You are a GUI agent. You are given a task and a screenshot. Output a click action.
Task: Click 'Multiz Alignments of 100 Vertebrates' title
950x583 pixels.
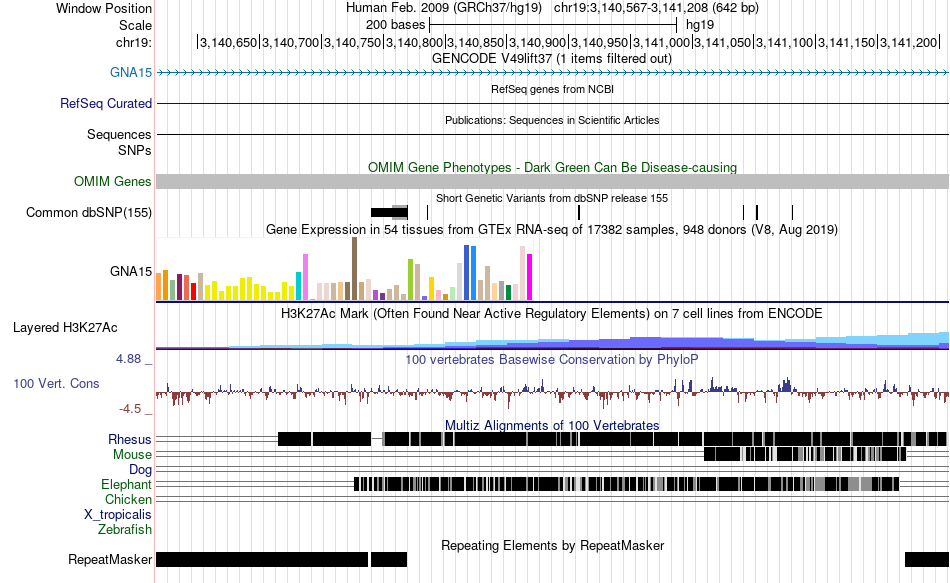click(552, 425)
